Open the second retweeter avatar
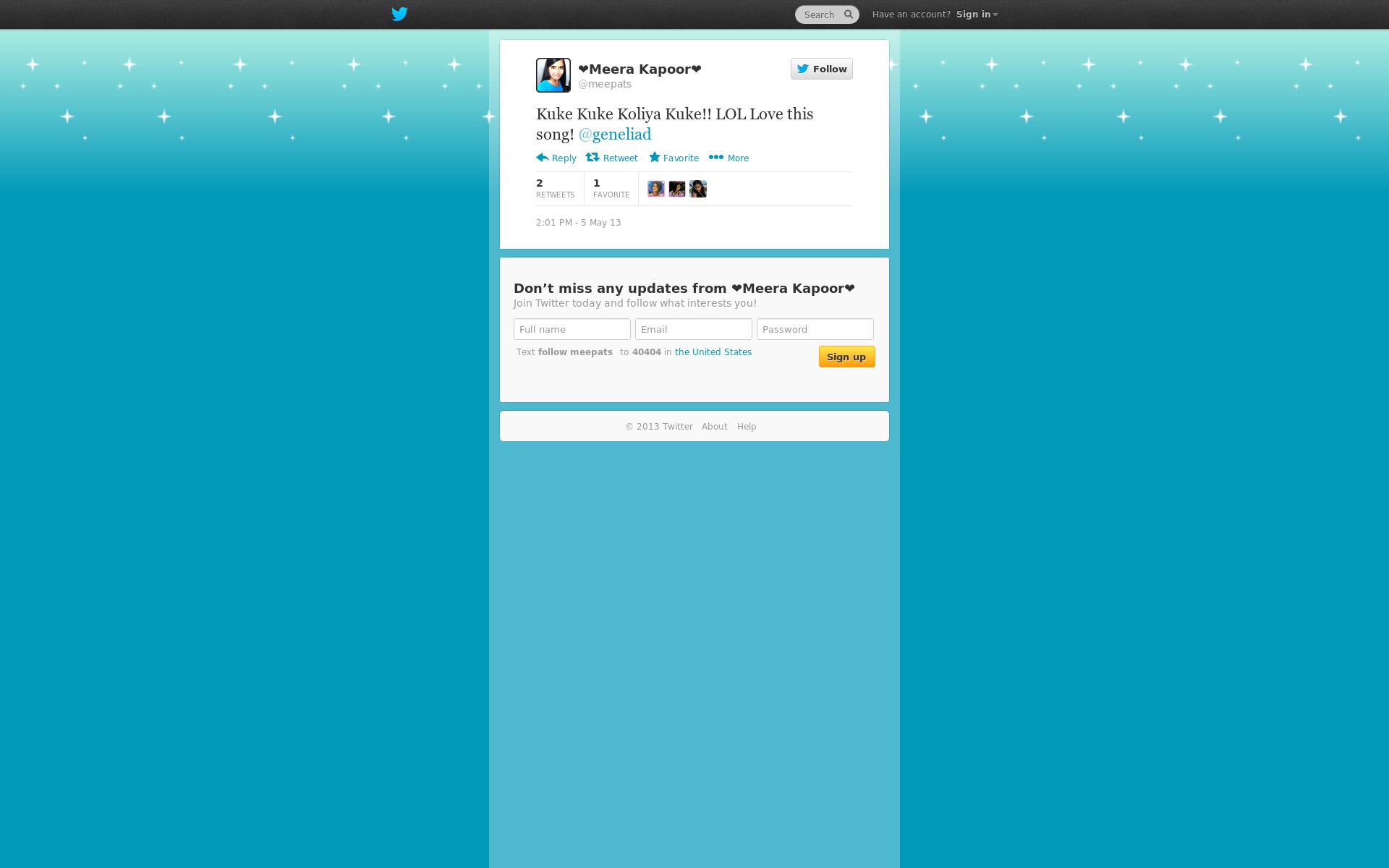 (677, 189)
